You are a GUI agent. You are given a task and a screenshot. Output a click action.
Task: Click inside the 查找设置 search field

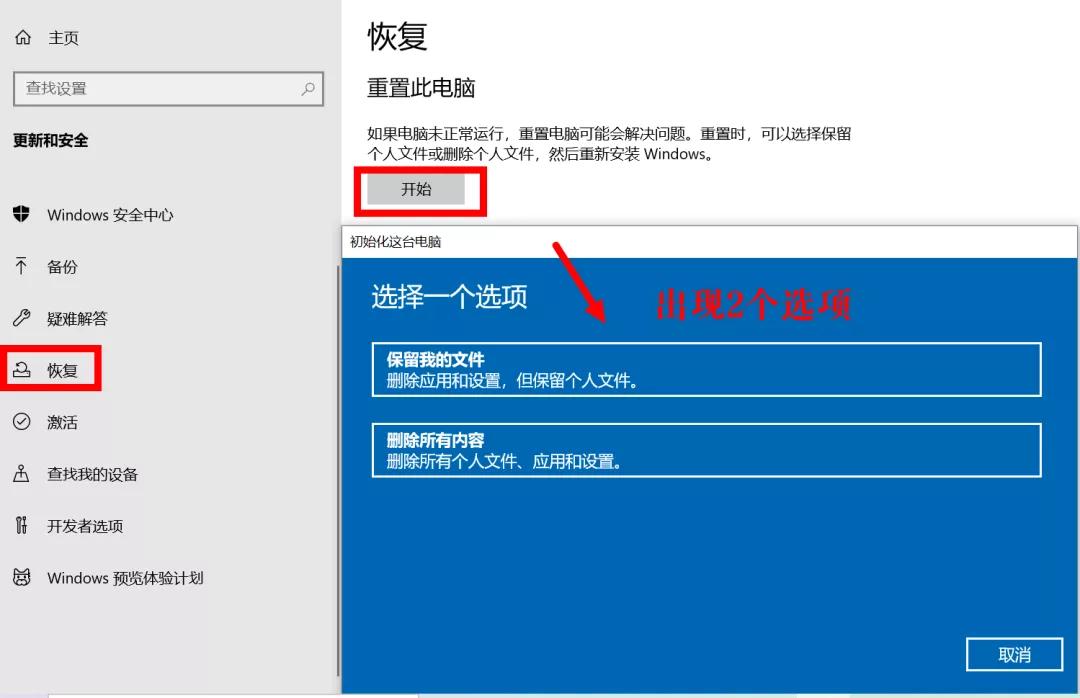150,88
